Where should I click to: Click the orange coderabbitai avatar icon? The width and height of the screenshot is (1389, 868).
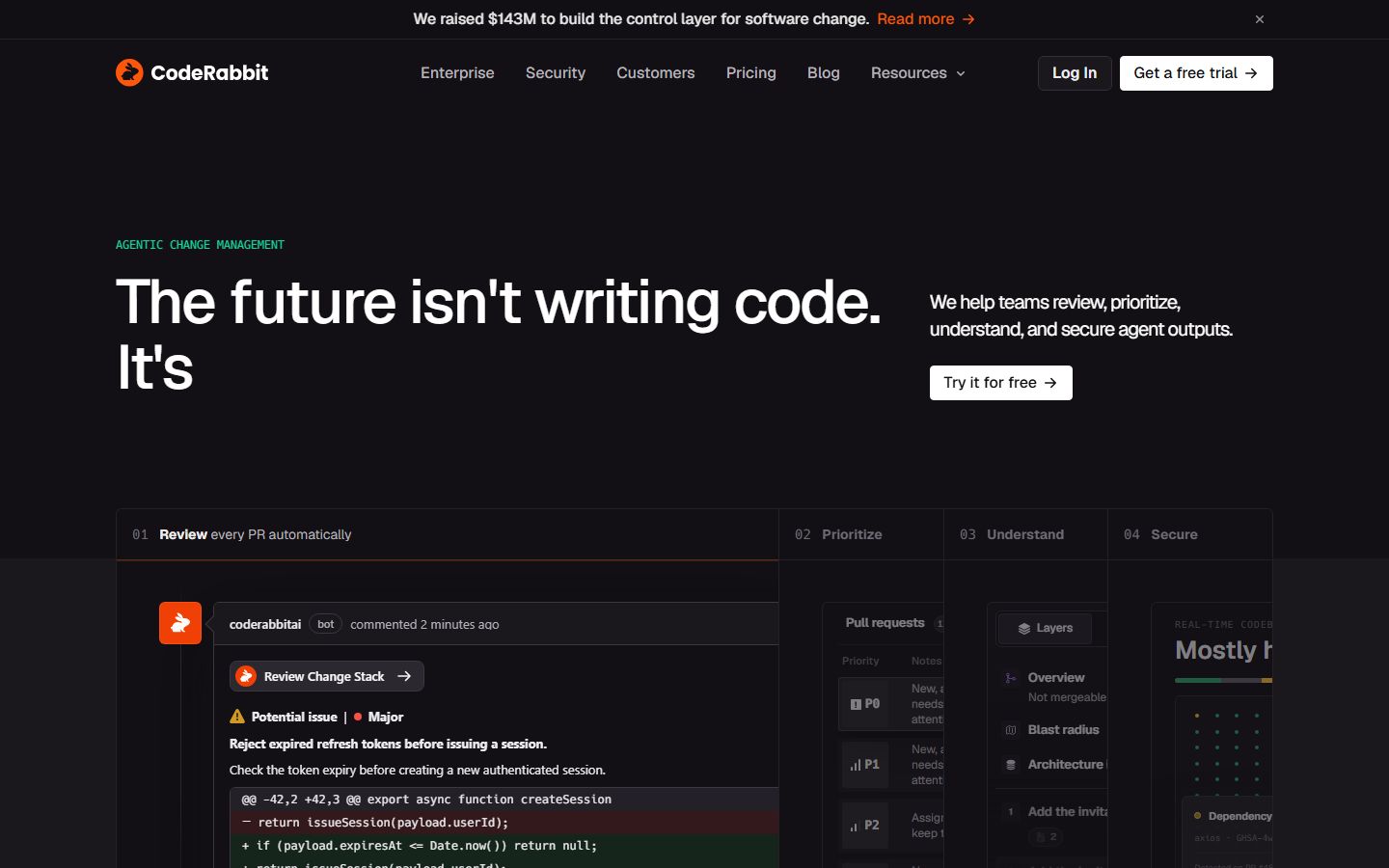pos(180,623)
